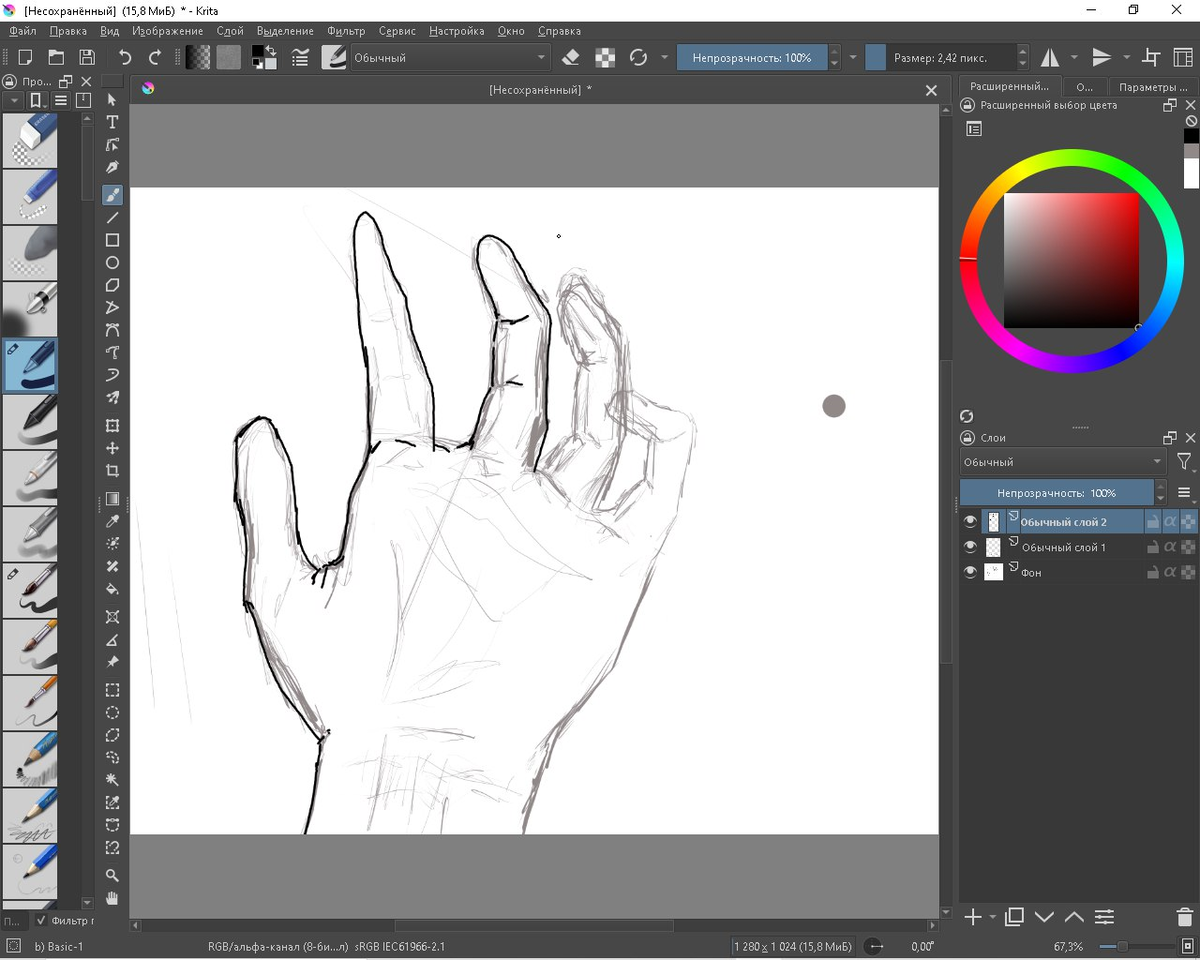Delete the selected layer with trash icon

point(1185,917)
